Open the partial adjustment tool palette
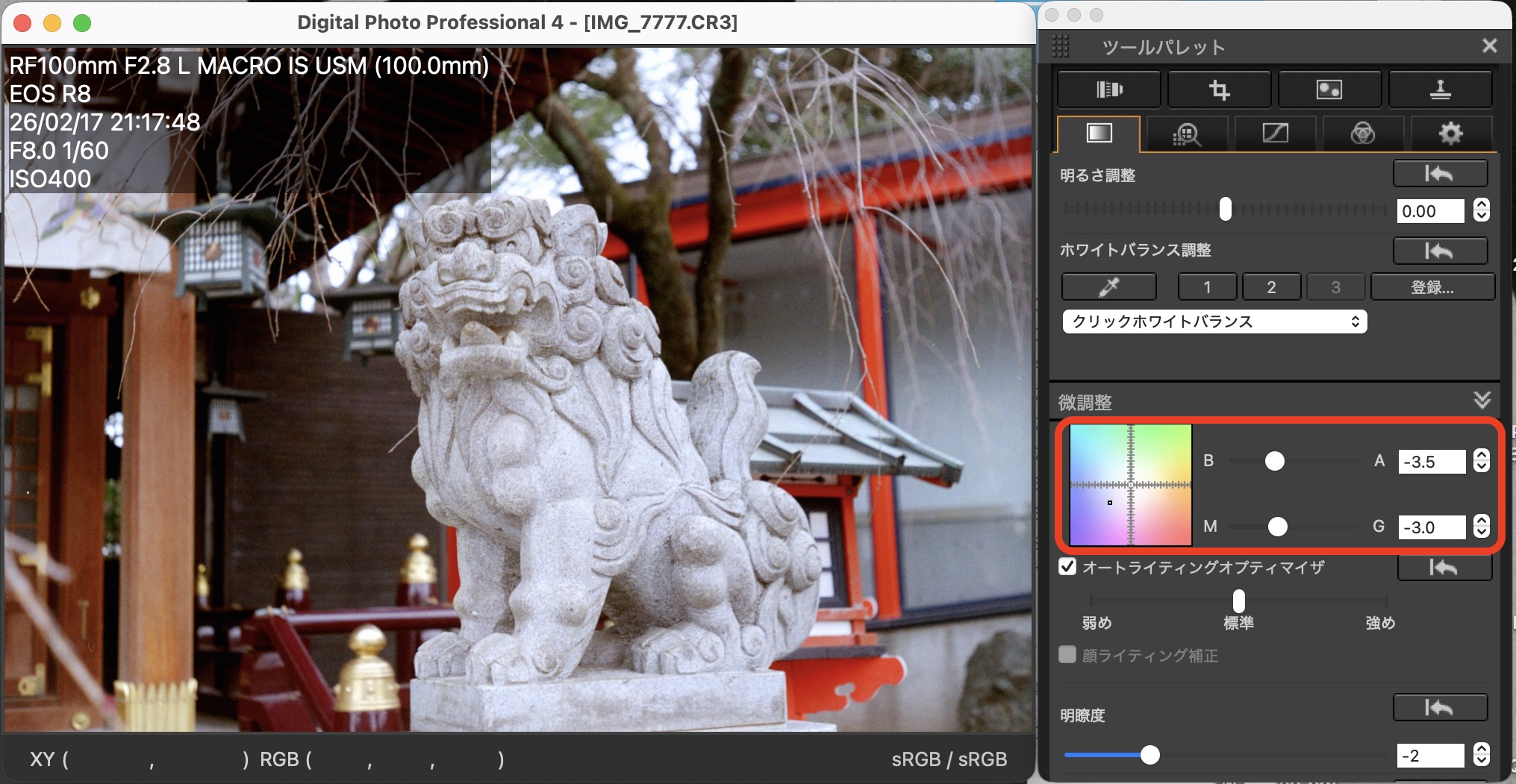The image size is (1516, 784). pyautogui.click(x=1329, y=90)
